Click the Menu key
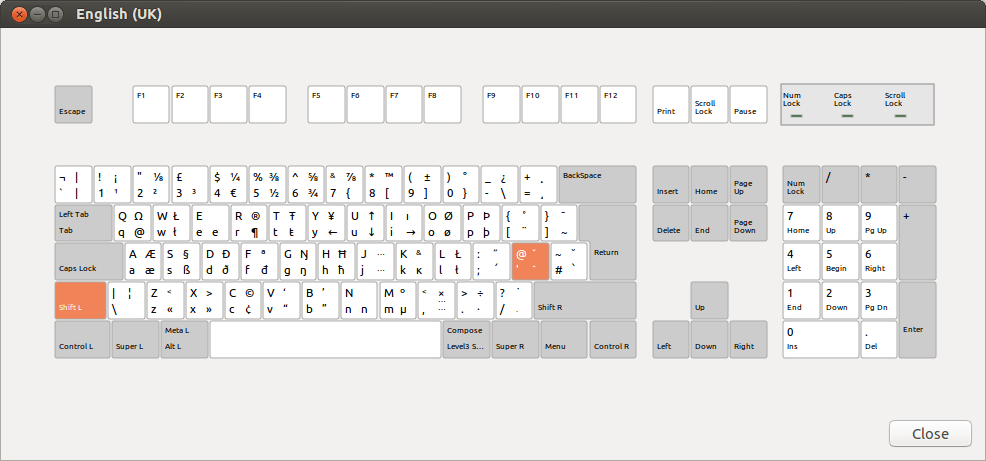 pyautogui.click(x=564, y=340)
